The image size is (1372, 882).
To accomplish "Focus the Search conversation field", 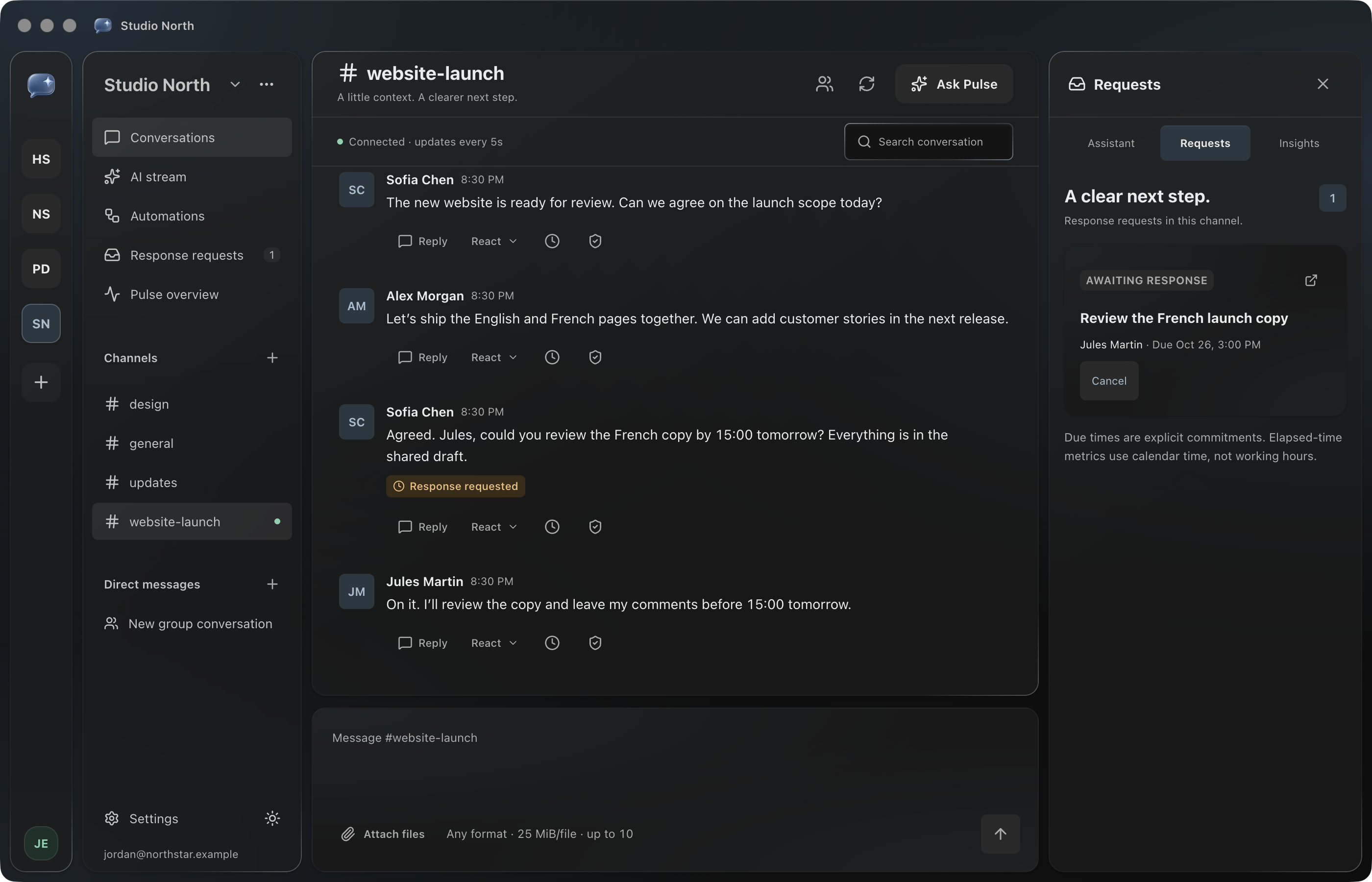I will [928, 142].
